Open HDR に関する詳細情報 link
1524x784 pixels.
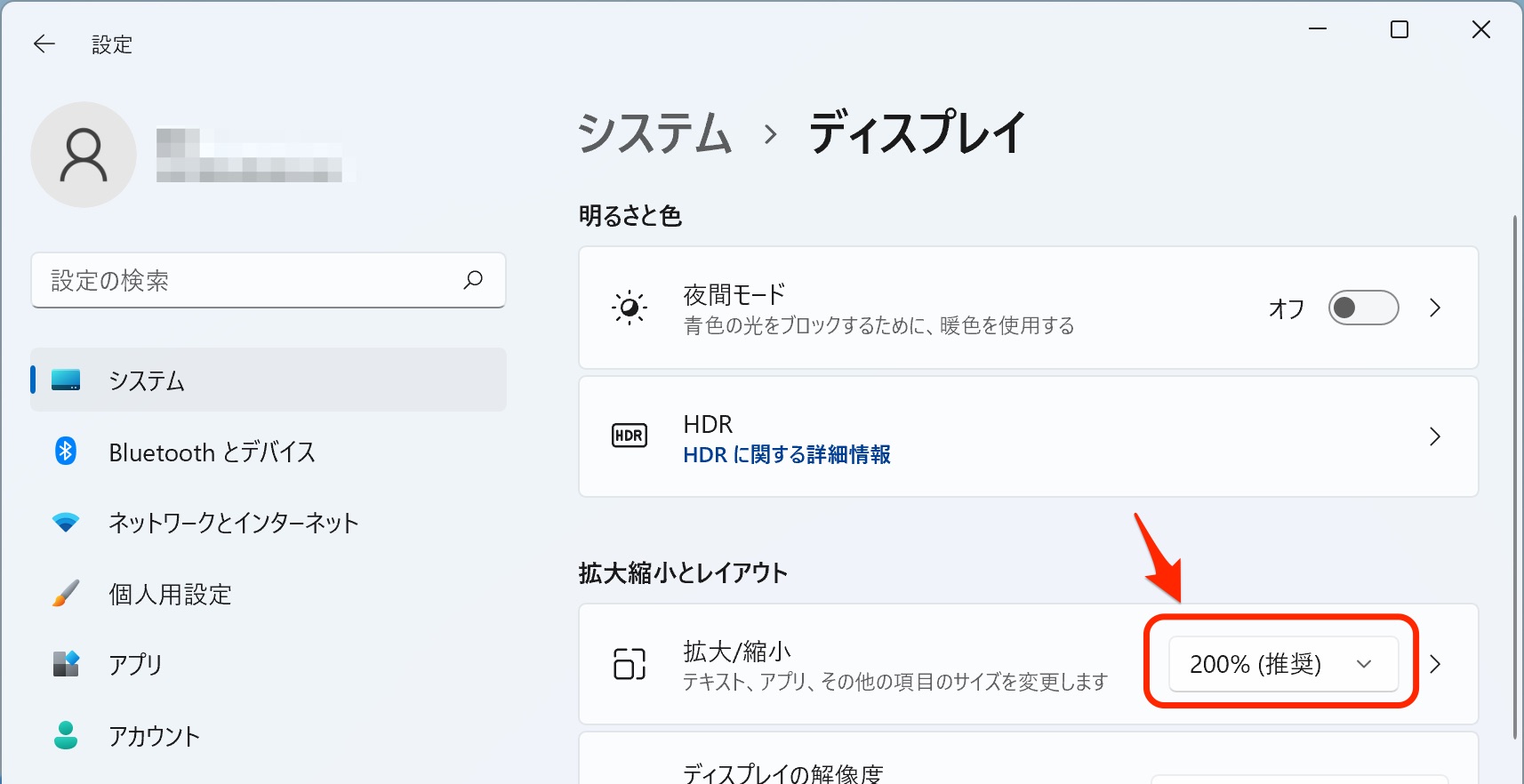pos(787,455)
